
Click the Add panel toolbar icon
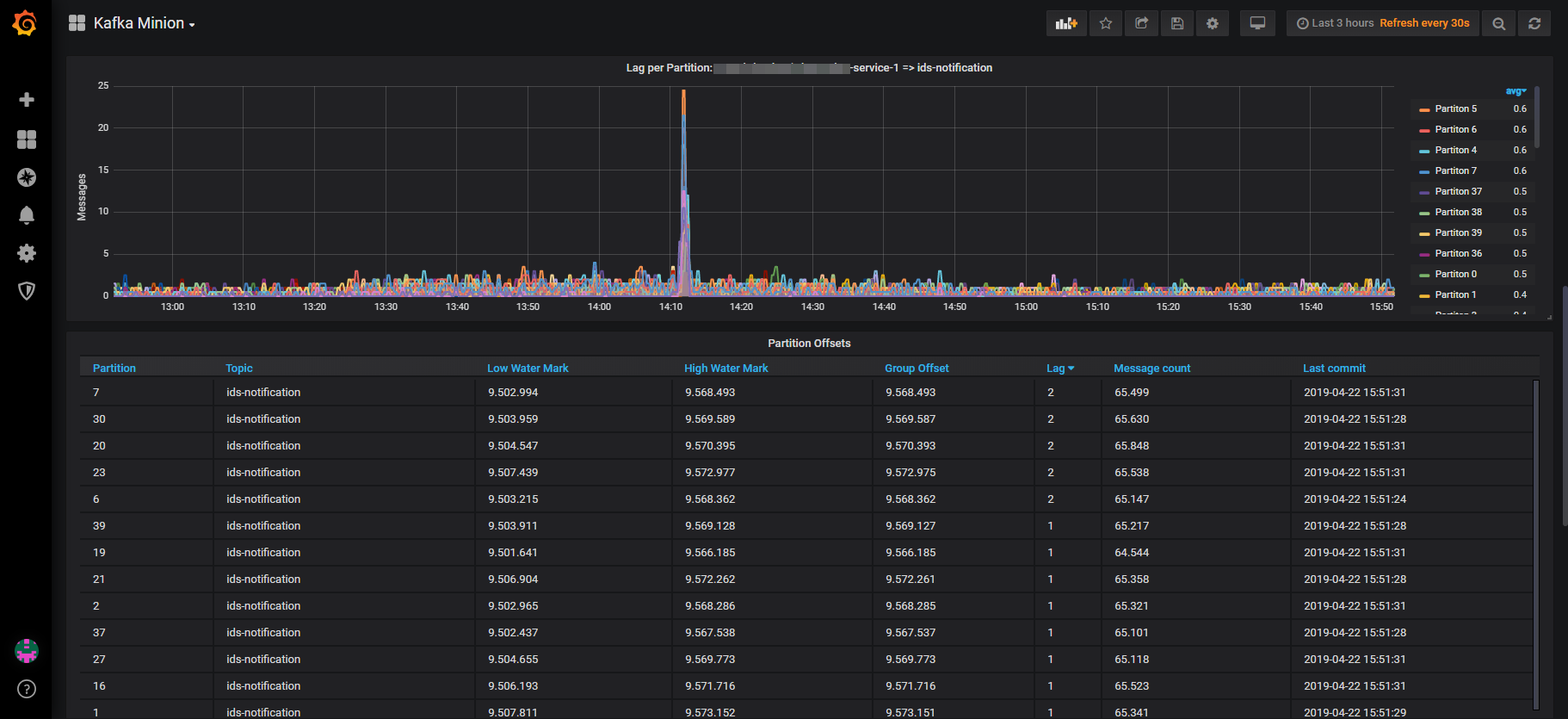pos(1066,23)
